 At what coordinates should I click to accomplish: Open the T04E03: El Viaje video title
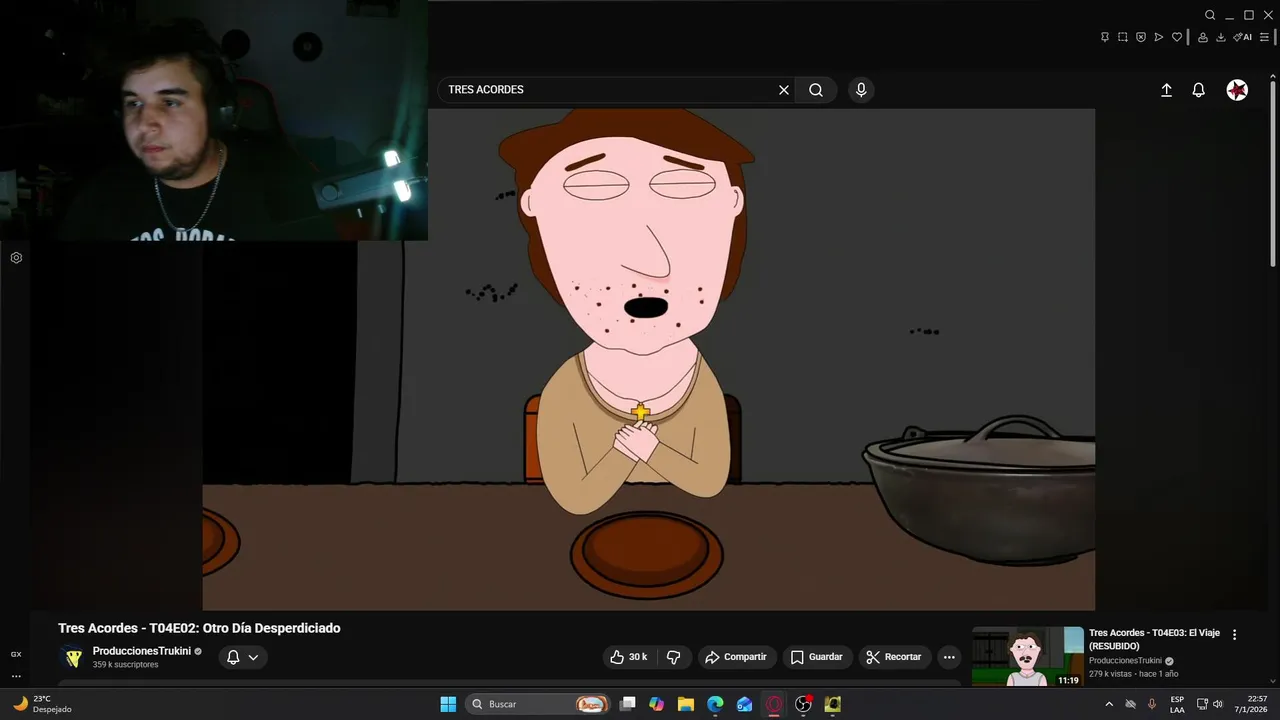tap(1154, 639)
